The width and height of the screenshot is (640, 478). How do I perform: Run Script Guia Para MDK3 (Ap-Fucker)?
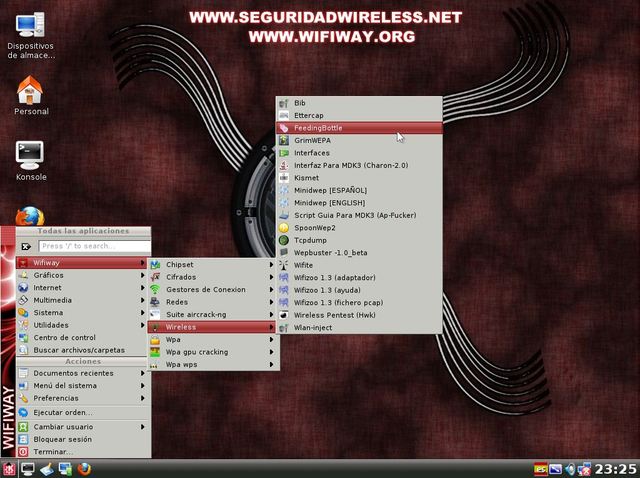[359, 215]
